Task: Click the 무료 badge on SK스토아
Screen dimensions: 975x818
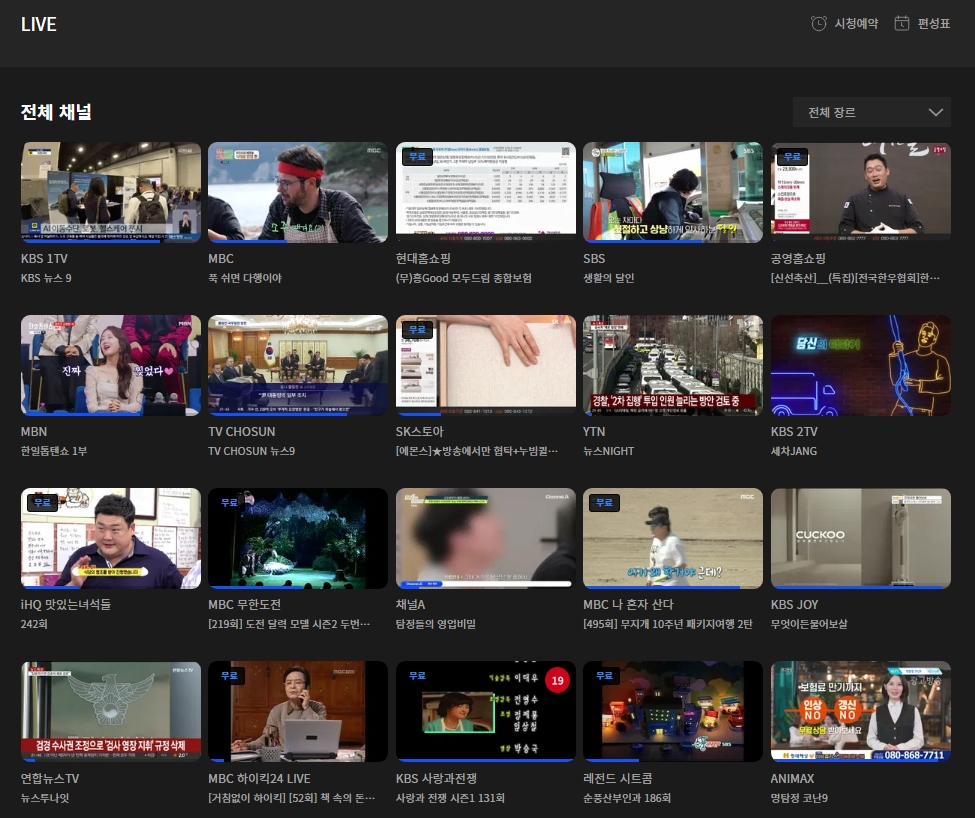Action: click(417, 329)
